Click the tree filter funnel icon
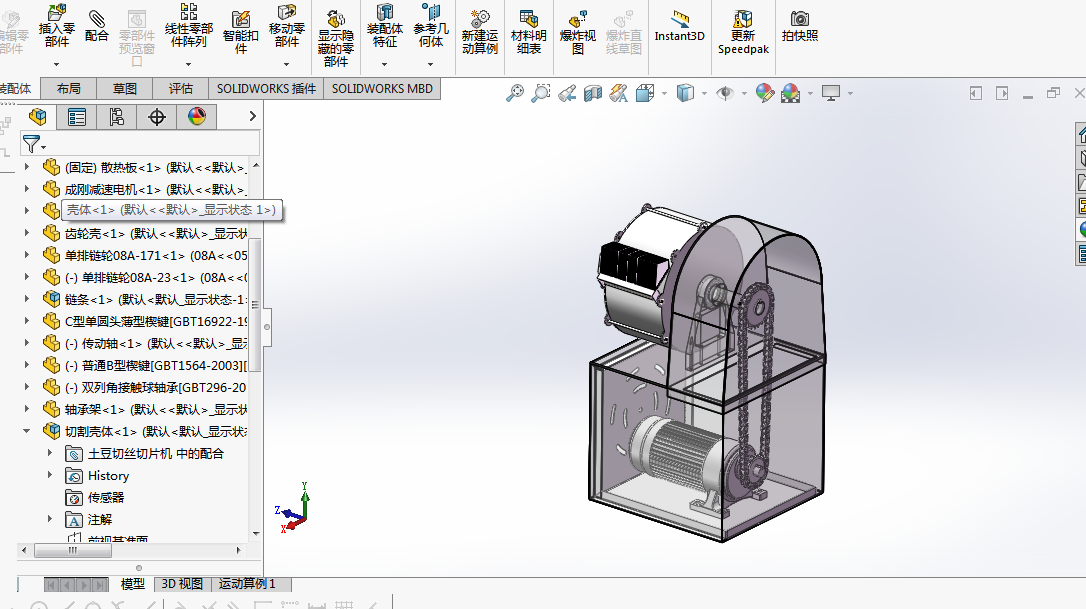Screen dimensions: 1086x609 point(31,144)
